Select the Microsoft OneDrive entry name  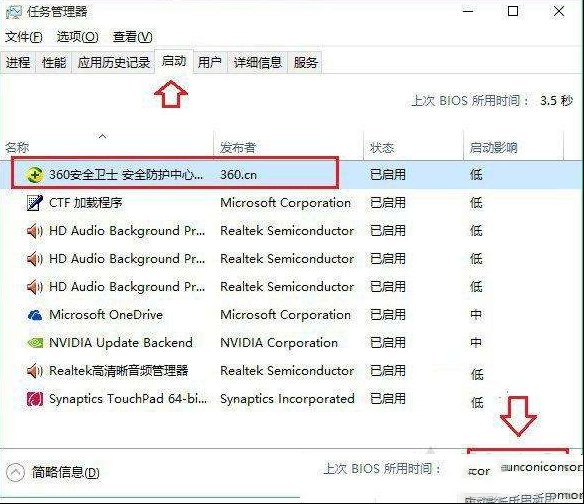(106, 315)
